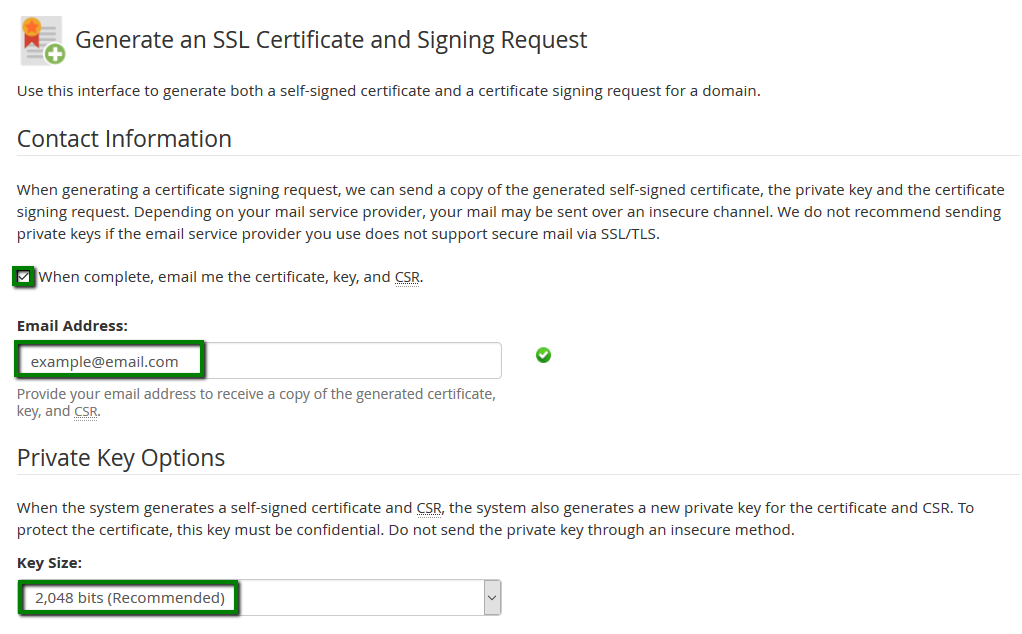
Task: Click the Key Size label
Action: tap(50, 563)
